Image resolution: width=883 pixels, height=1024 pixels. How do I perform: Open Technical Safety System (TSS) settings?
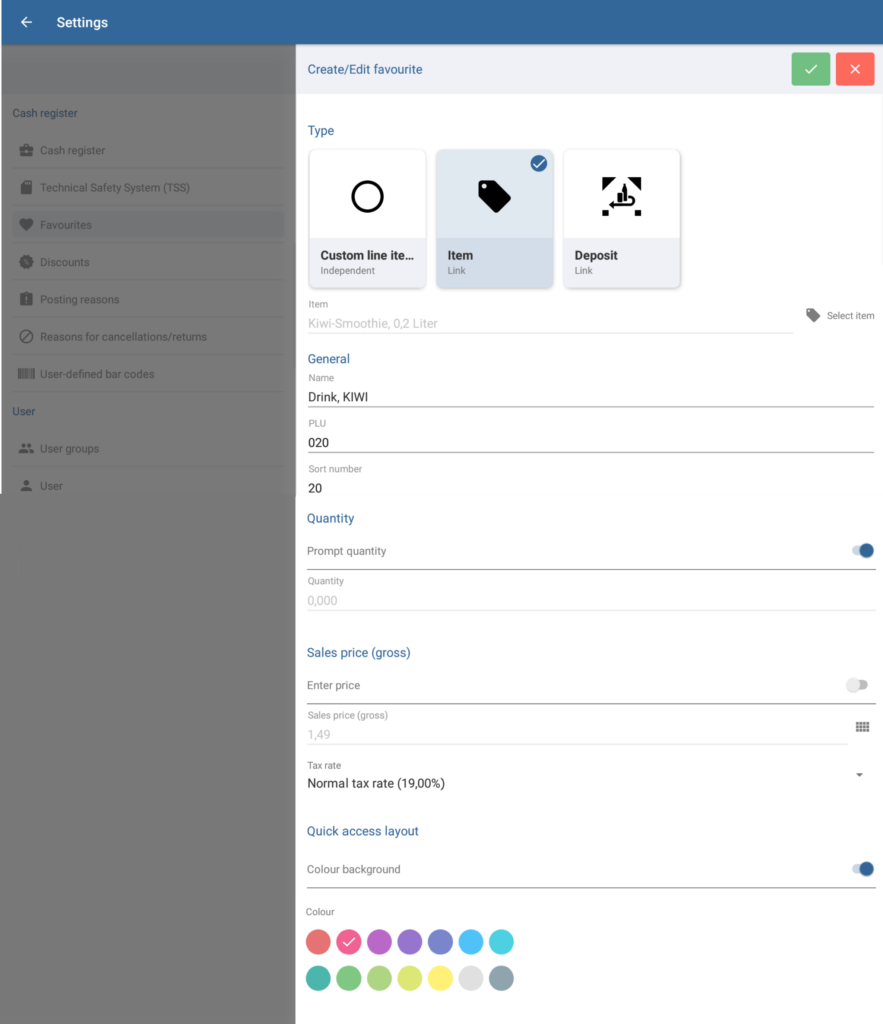(114, 188)
